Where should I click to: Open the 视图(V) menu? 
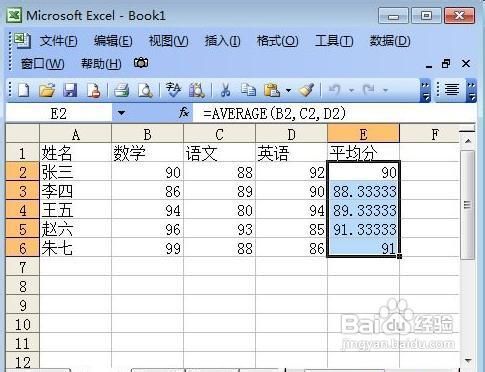pos(168,41)
